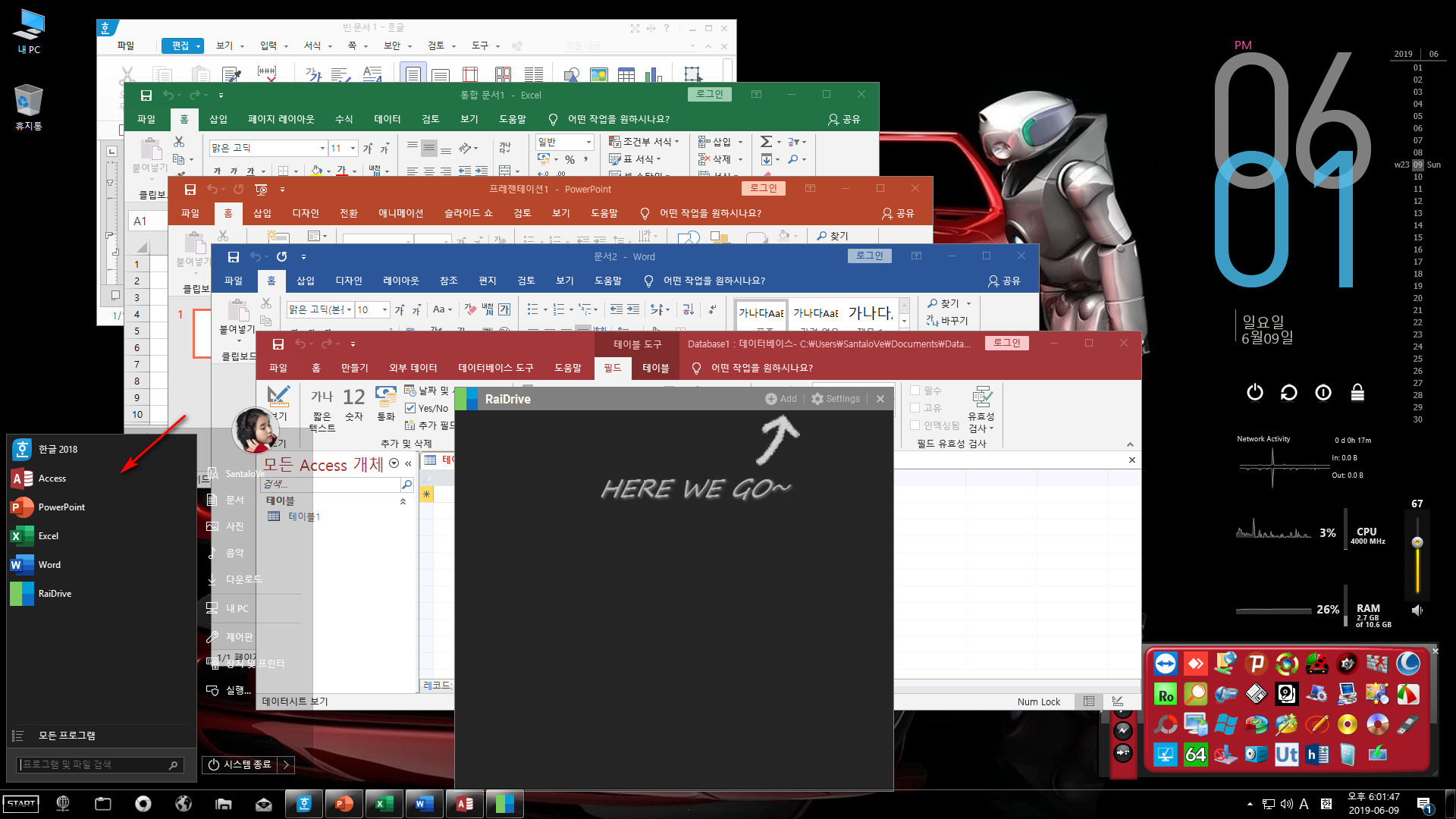
Task: Click the yellow volume slider knob
Action: click(x=1417, y=542)
